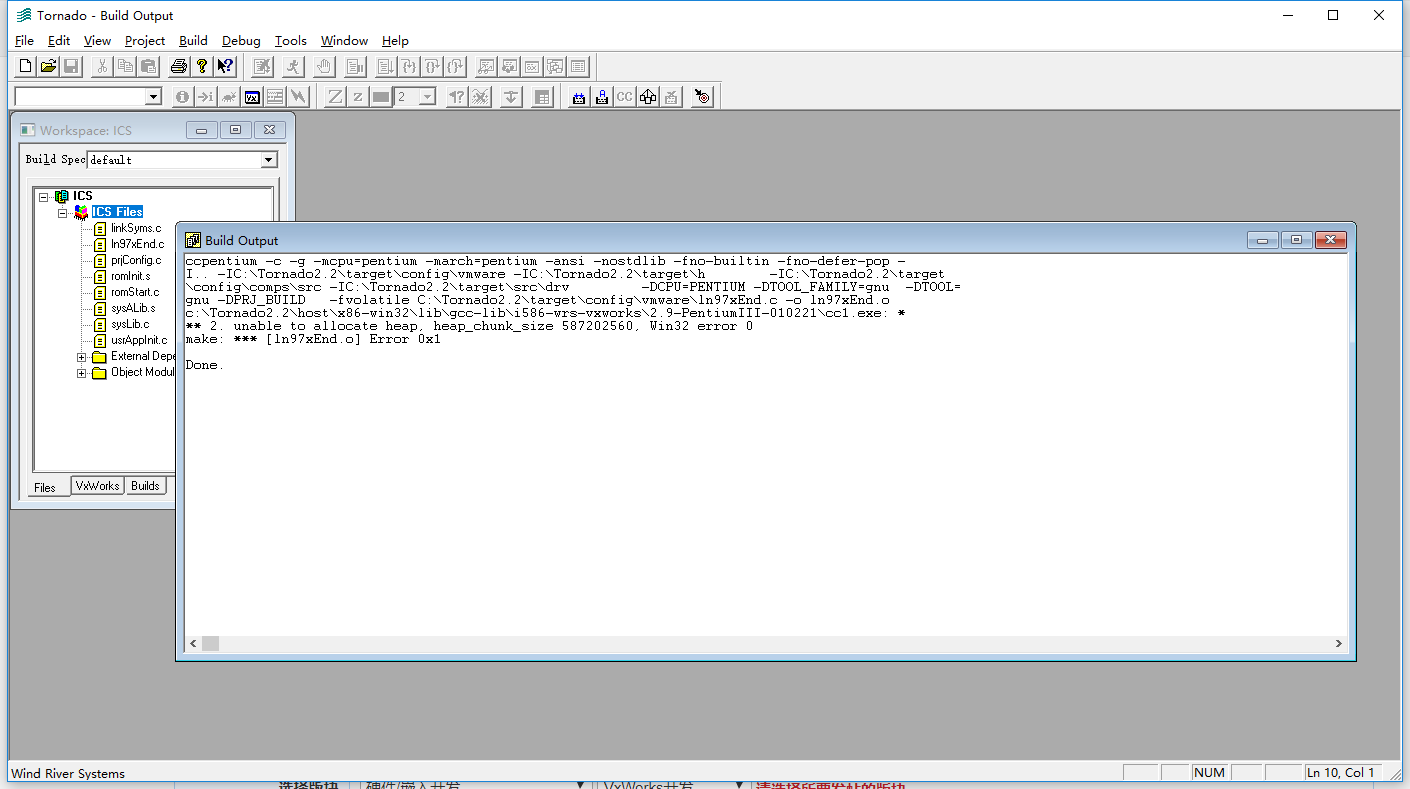Select the highlighted ICS Files node

[117, 212]
